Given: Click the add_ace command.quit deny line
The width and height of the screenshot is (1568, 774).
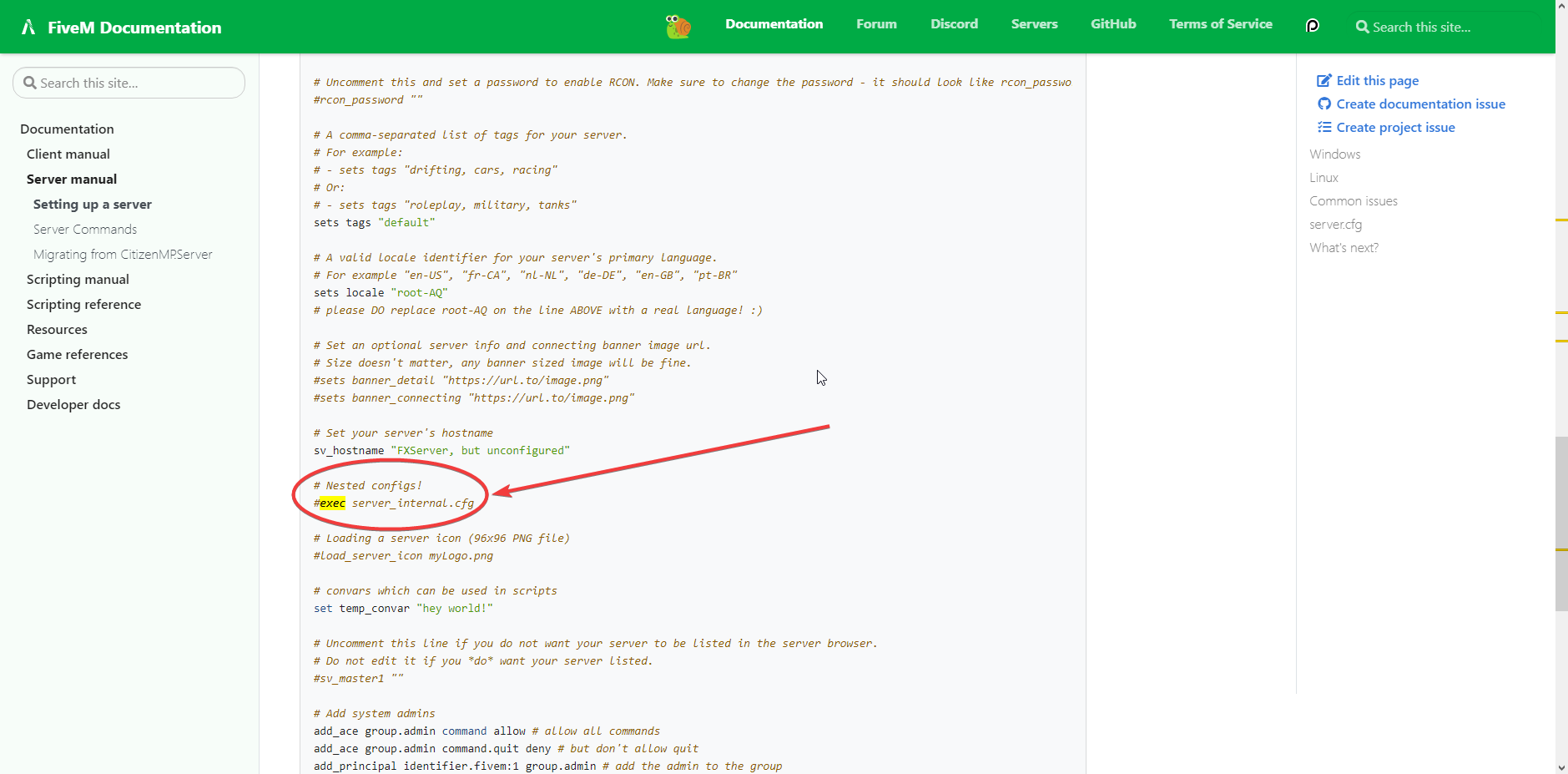Looking at the screenshot, I should tap(506, 749).
